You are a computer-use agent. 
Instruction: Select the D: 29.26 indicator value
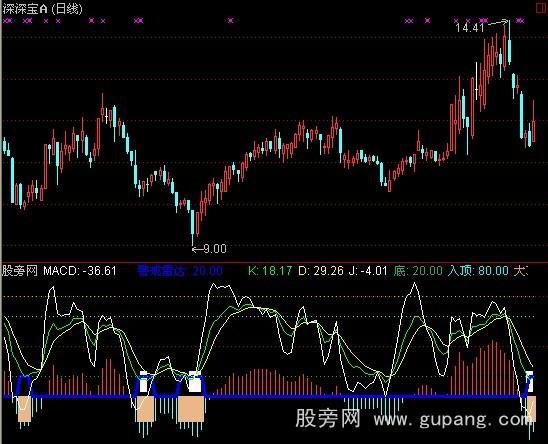321,271
